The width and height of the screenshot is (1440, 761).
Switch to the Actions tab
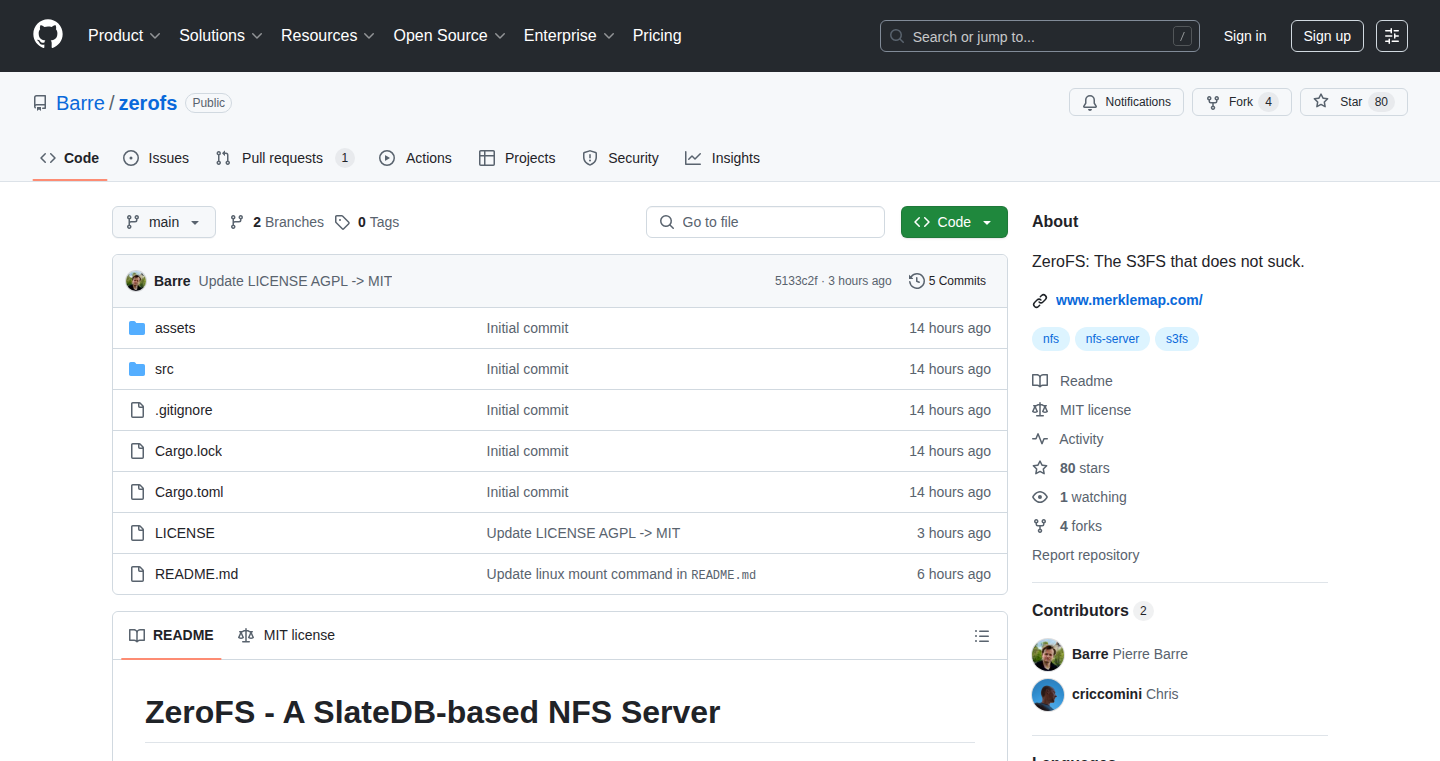click(416, 158)
